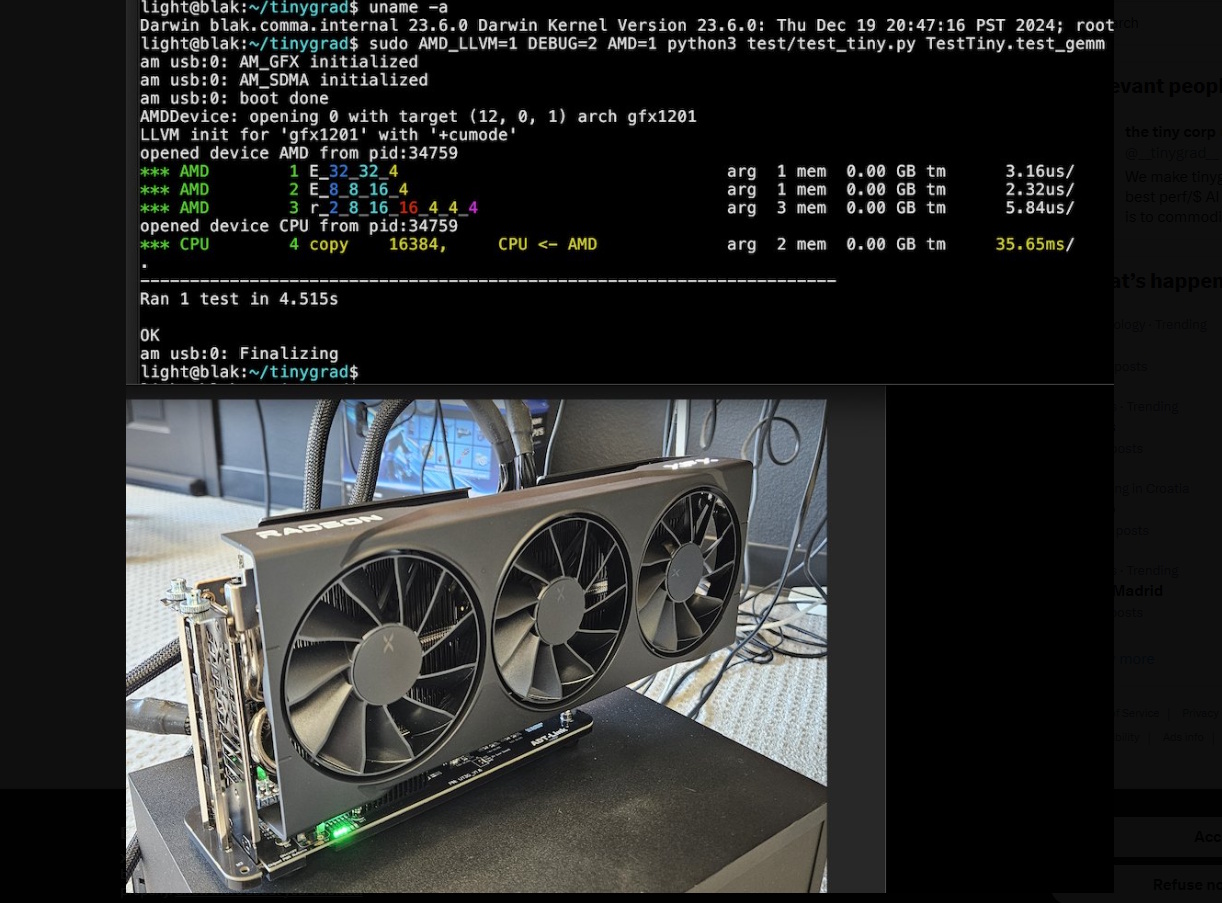The height and width of the screenshot is (903, 1222).
Task: Open the Accessibility footer link
Action: click(x=1126, y=737)
